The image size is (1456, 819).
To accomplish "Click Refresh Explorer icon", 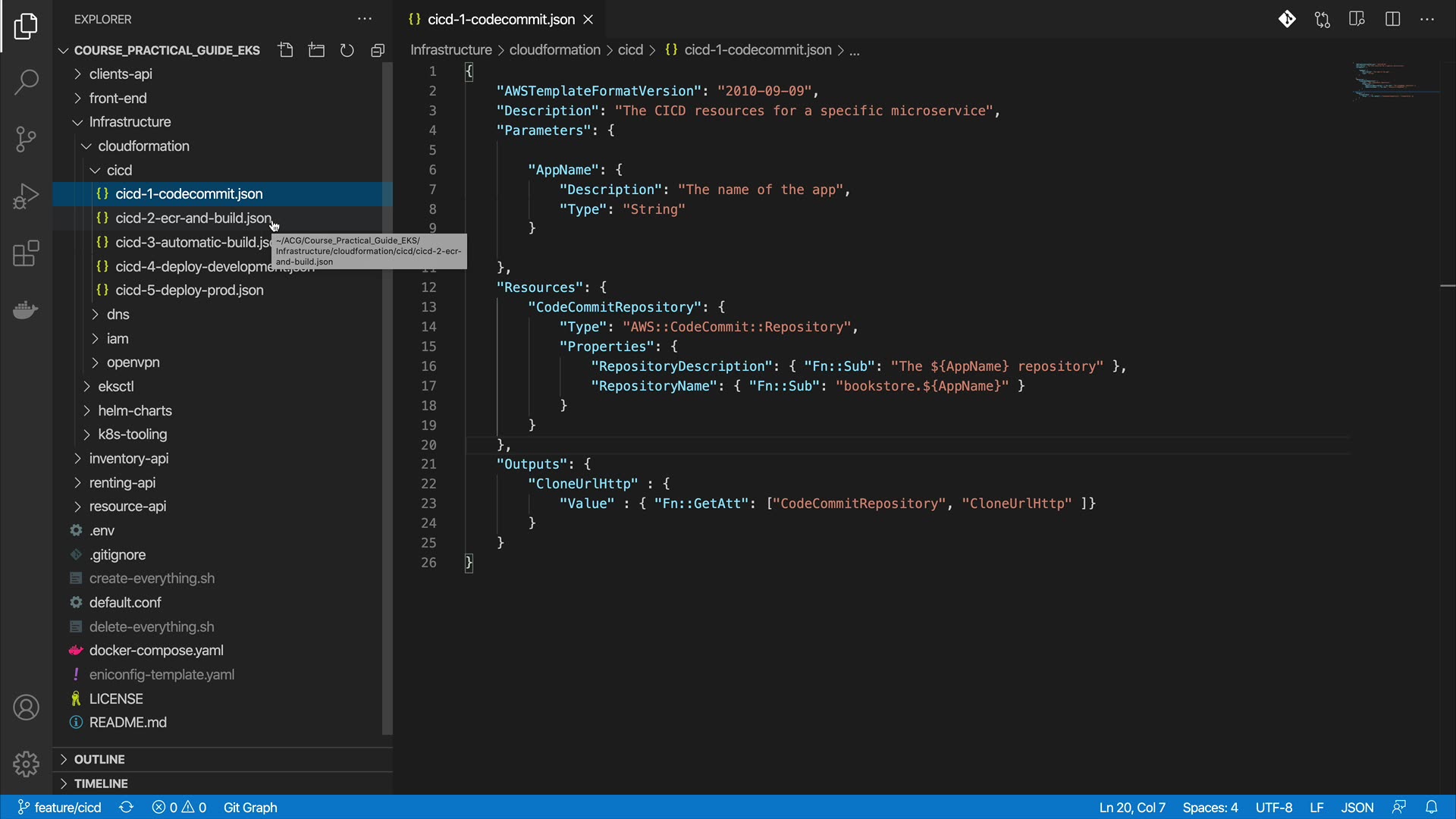I will [x=347, y=50].
